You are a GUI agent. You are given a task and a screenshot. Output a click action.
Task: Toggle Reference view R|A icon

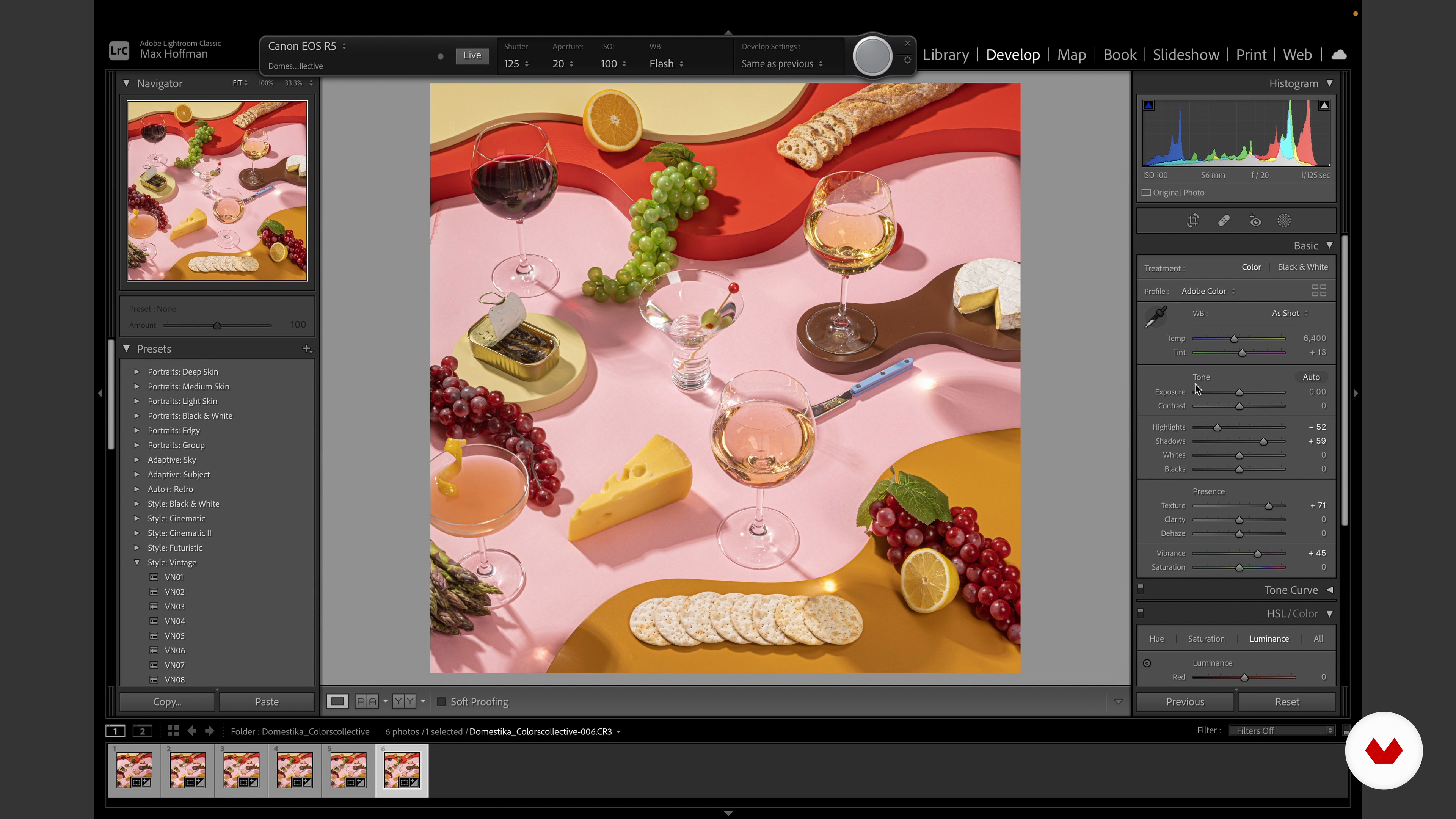(x=366, y=701)
